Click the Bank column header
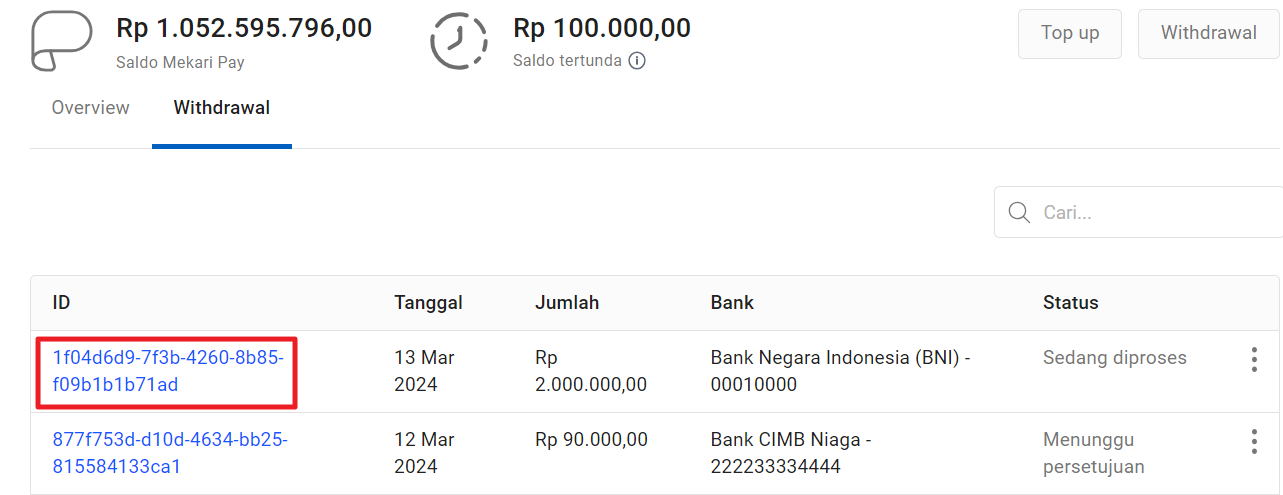This screenshot has height=495, width=1283. pyautogui.click(x=732, y=303)
